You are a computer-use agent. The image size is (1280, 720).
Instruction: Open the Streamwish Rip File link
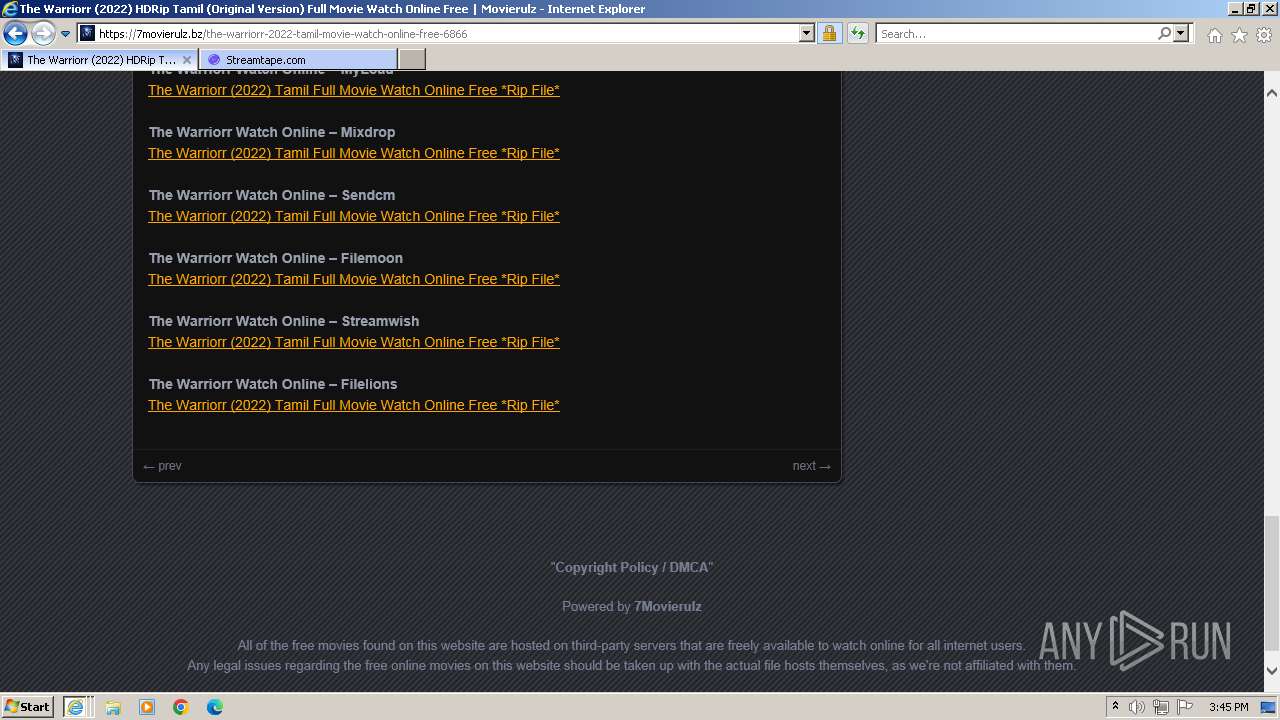tap(354, 342)
